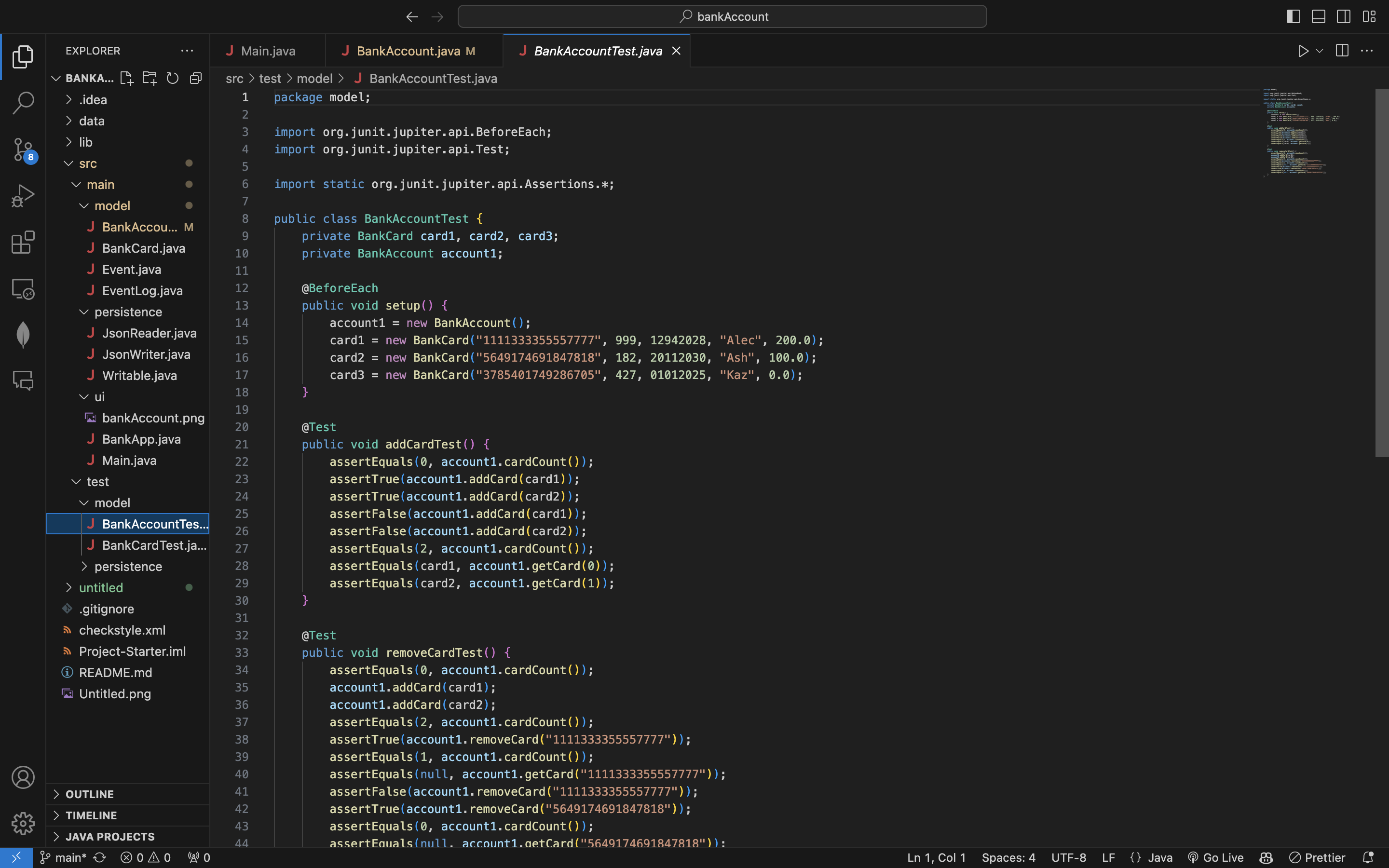Open BankCardTest.java in the explorer
Viewport: 1389px width, 868px height.
tap(127, 545)
